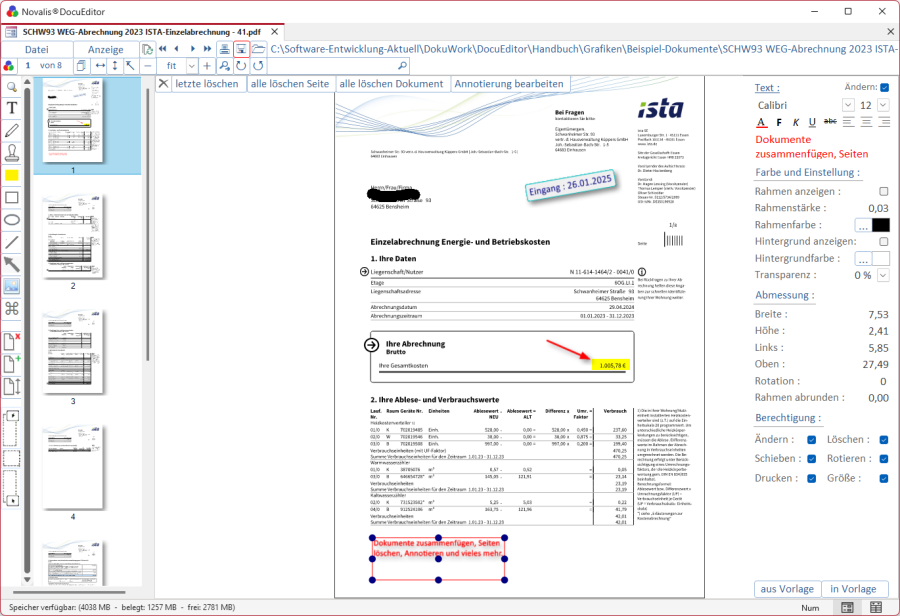Image resolution: width=900 pixels, height=616 pixels.
Task: Click the 'aus Vorlage' button
Action: point(786,589)
